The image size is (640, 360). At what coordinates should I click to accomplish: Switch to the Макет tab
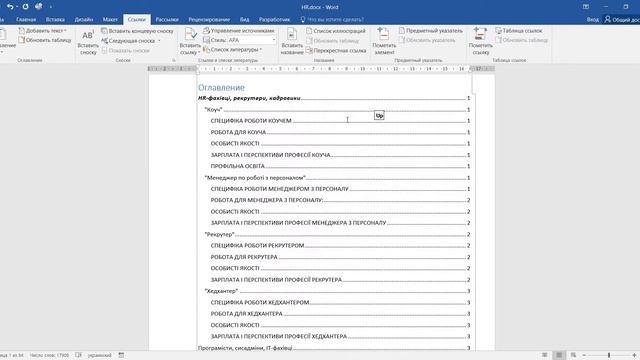pos(110,19)
